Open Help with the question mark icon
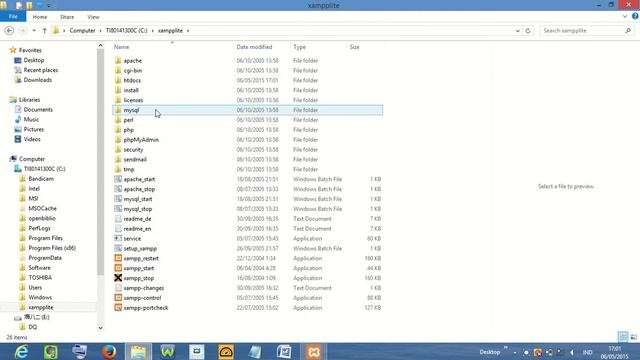The image size is (640, 360). [x=635, y=17]
